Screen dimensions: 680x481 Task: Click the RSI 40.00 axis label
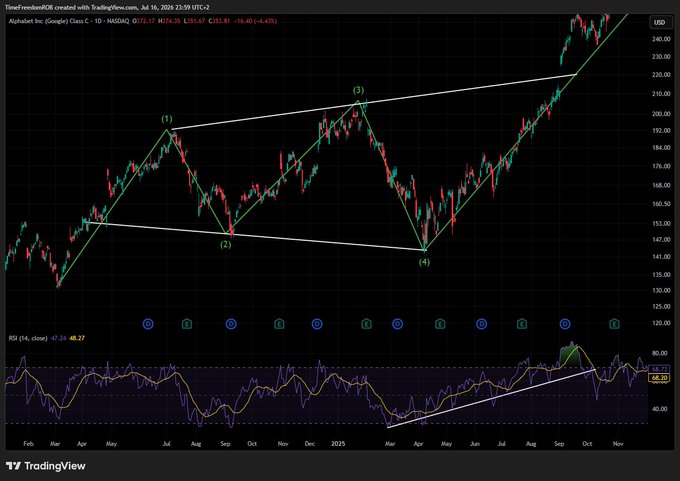[x=659, y=409]
